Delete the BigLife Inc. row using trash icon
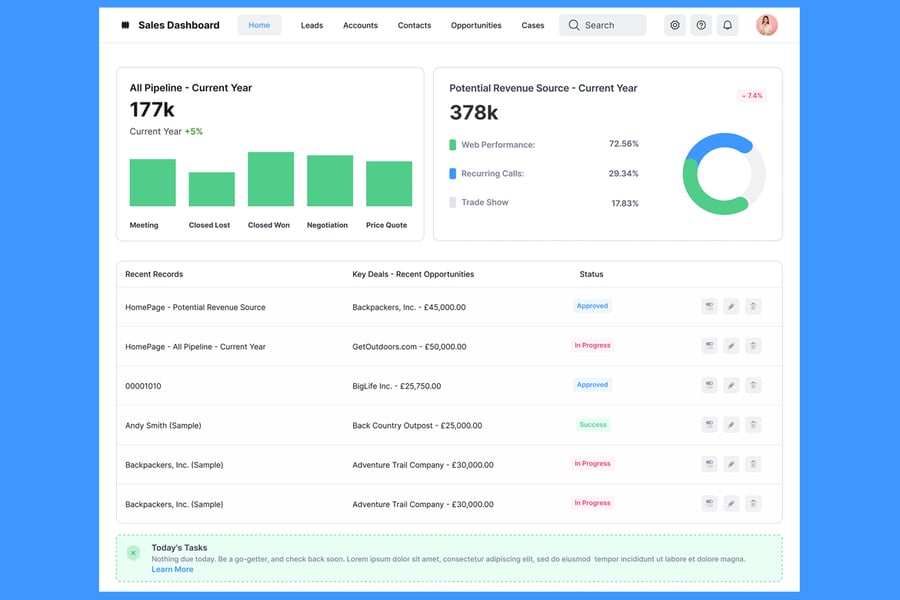The image size is (900, 600). (x=753, y=385)
